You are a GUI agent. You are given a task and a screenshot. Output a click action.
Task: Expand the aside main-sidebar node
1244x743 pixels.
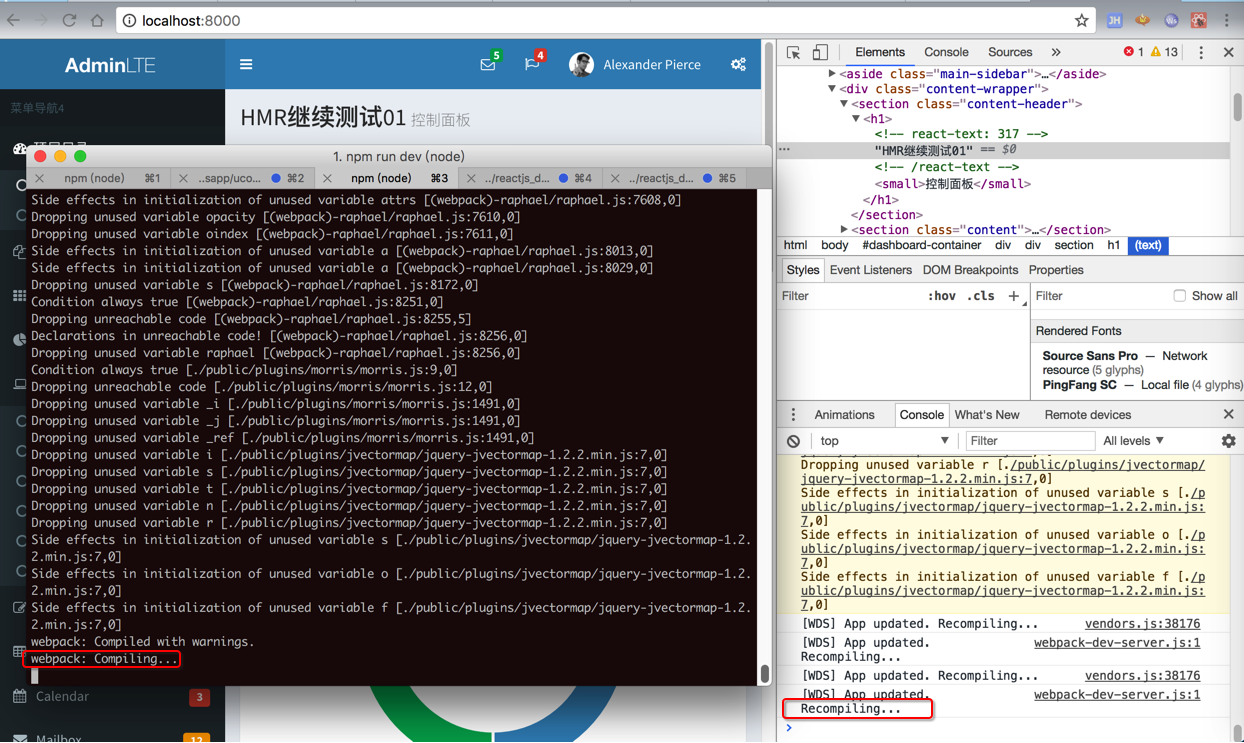pos(832,74)
